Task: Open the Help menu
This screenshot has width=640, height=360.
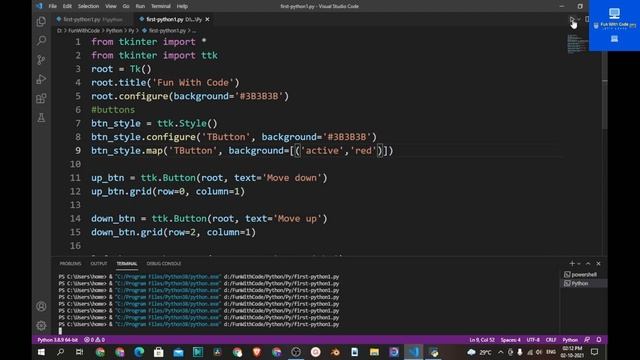Action: (x=182, y=6)
